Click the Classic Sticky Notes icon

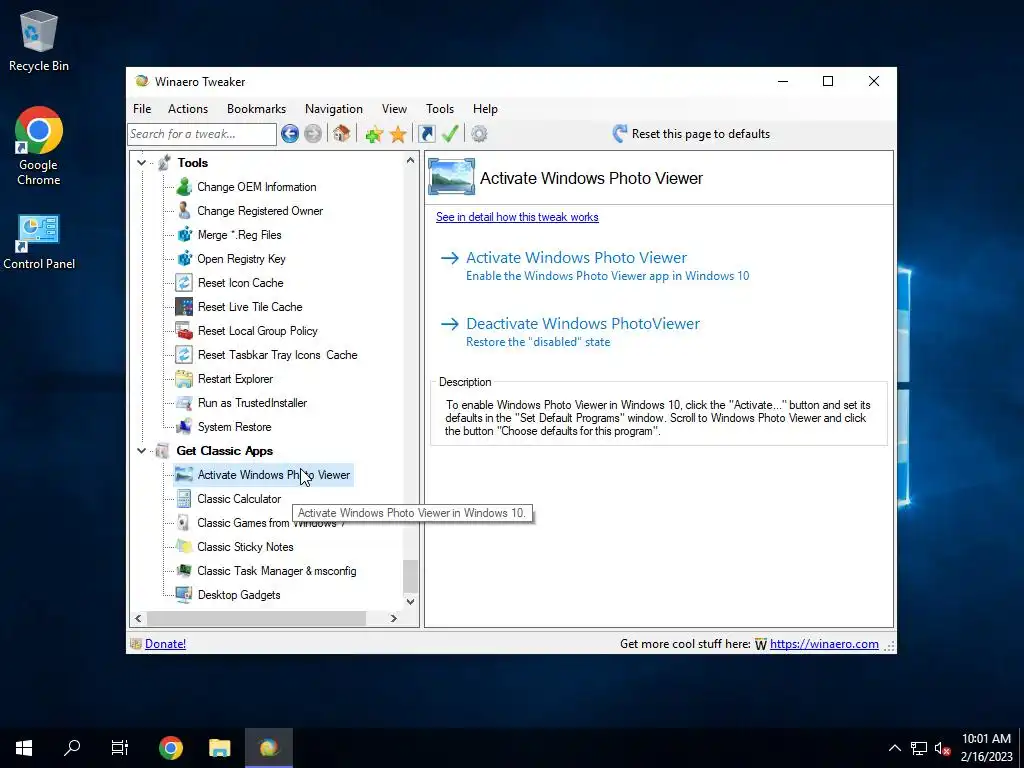tap(184, 547)
